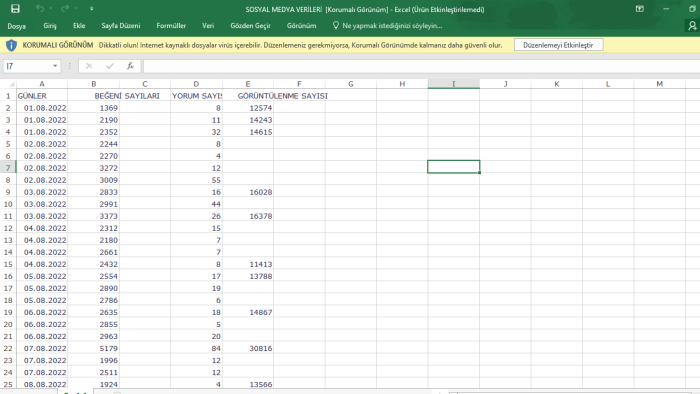Click the Enter checkmark formula bar icon
Screen dimensions: 700x394
(110, 66)
